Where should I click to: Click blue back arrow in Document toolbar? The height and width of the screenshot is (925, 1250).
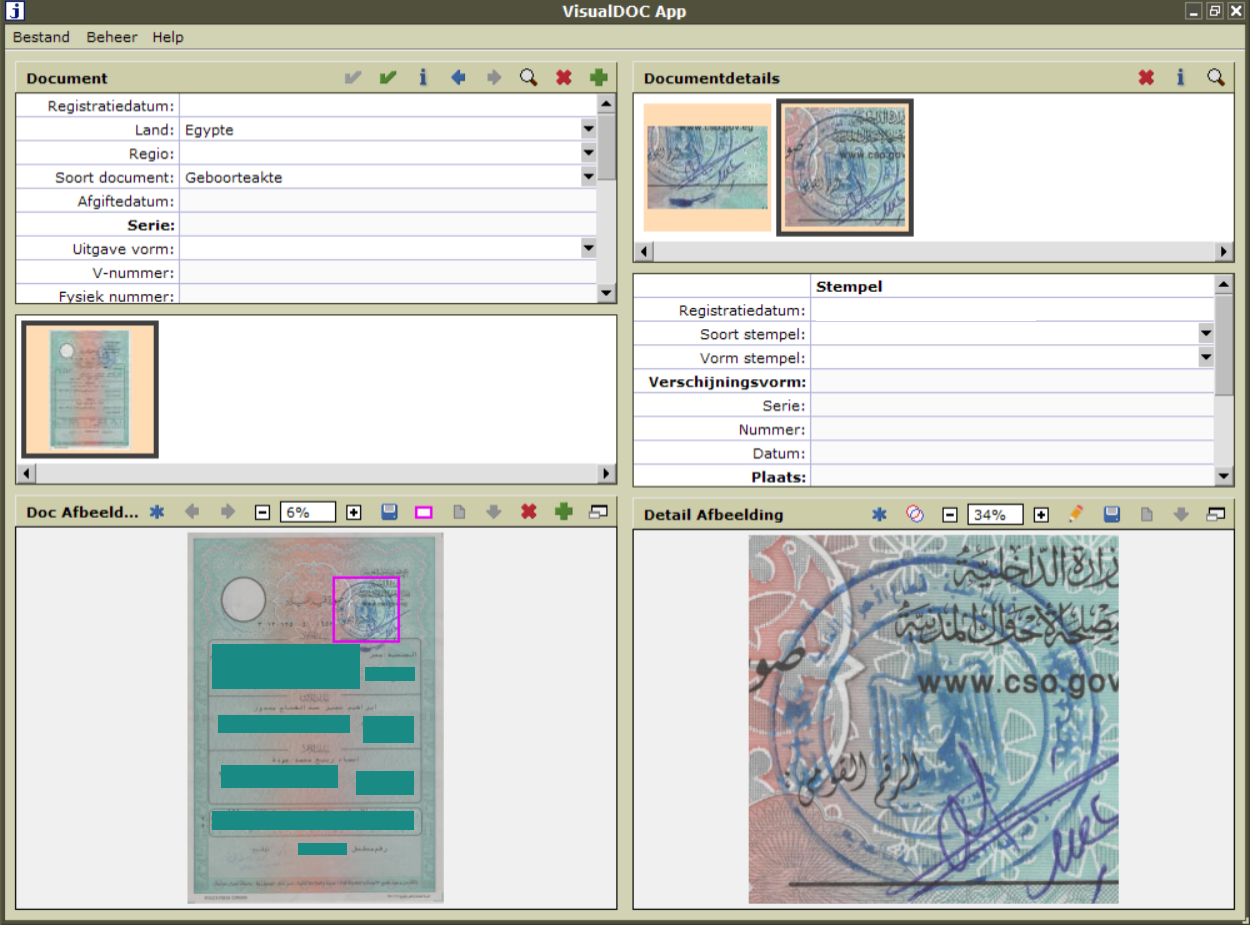click(458, 78)
